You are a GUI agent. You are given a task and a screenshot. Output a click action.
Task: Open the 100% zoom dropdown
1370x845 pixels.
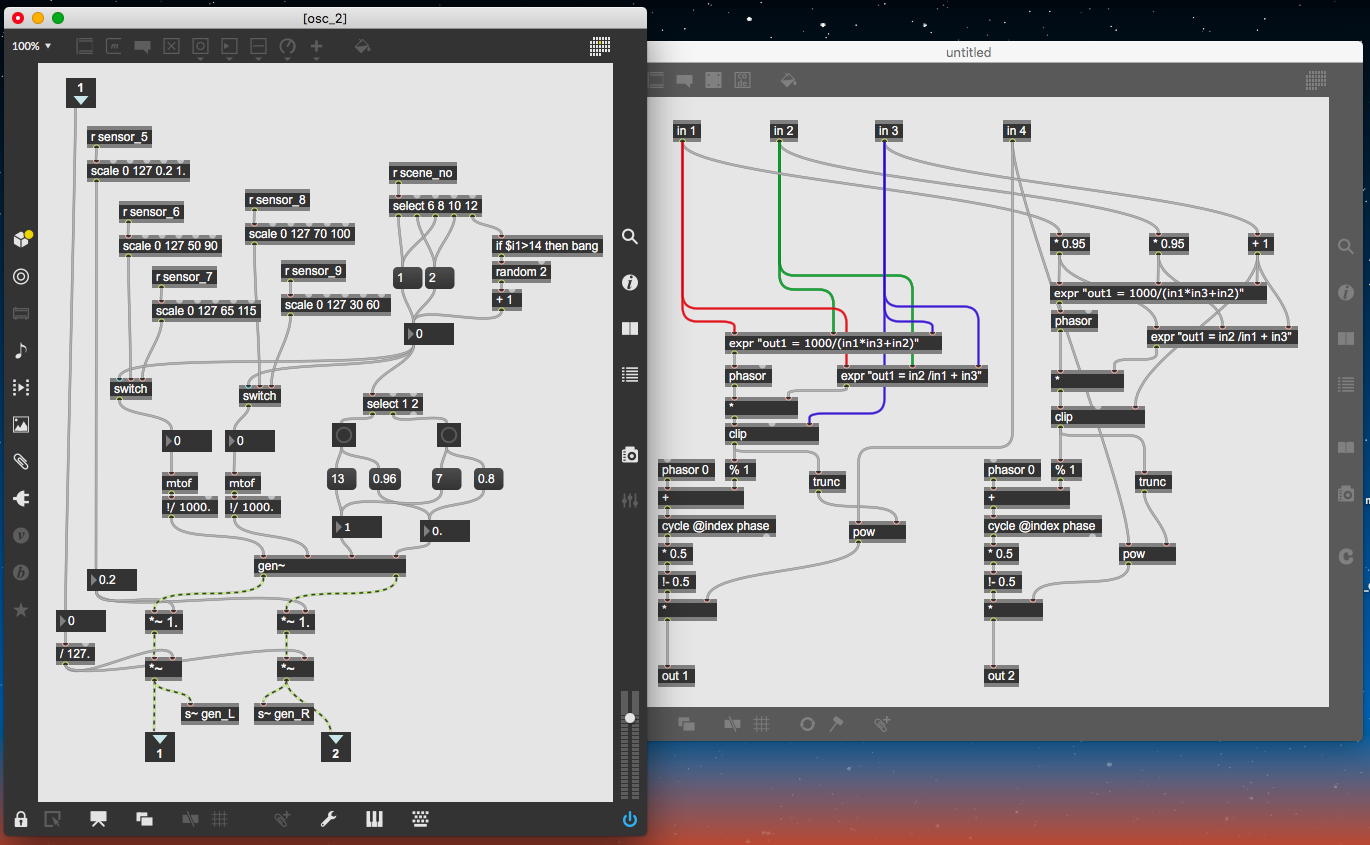pos(31,46)
